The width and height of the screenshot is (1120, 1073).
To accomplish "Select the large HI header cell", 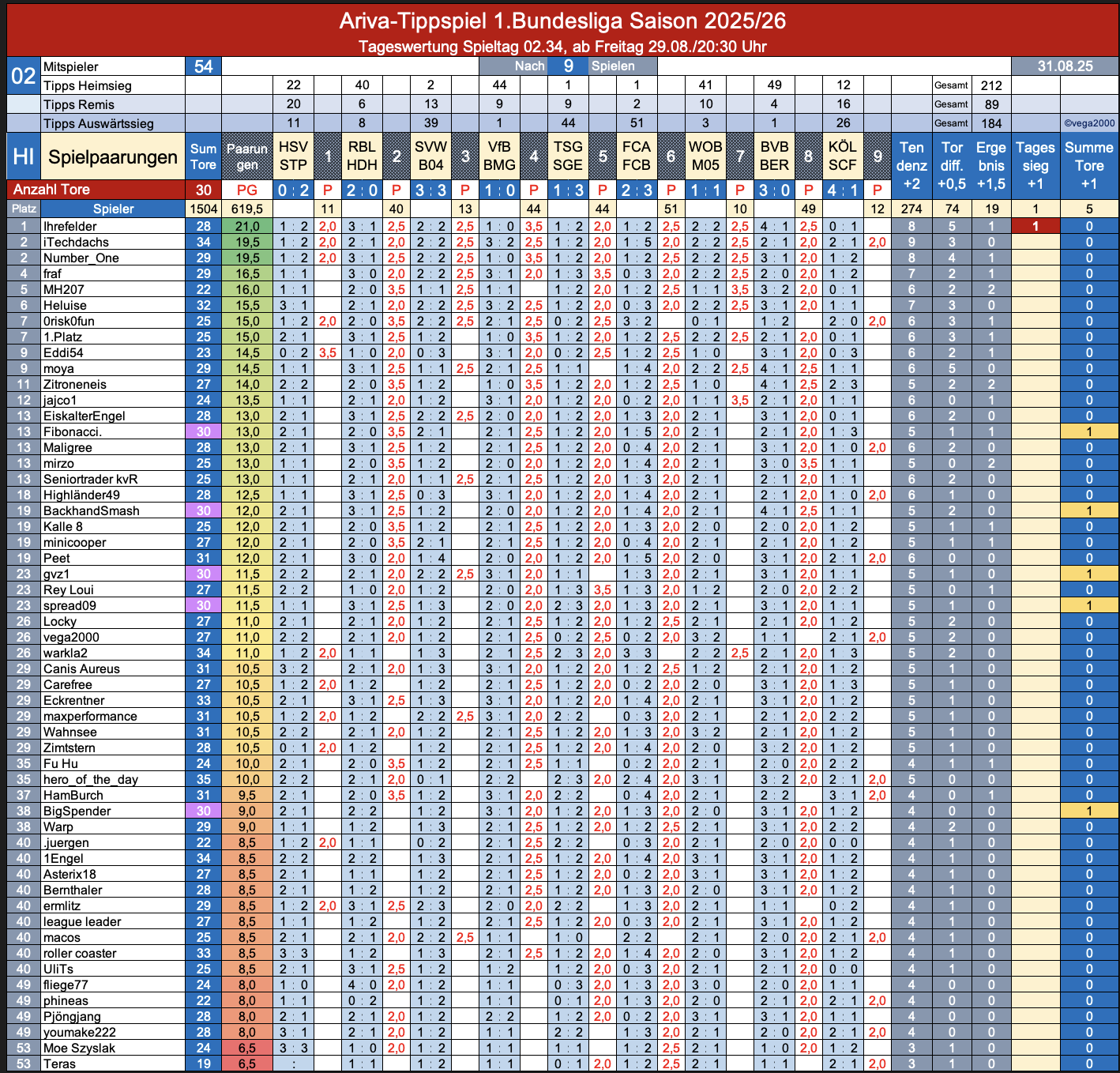I will (x=24, y=156).
